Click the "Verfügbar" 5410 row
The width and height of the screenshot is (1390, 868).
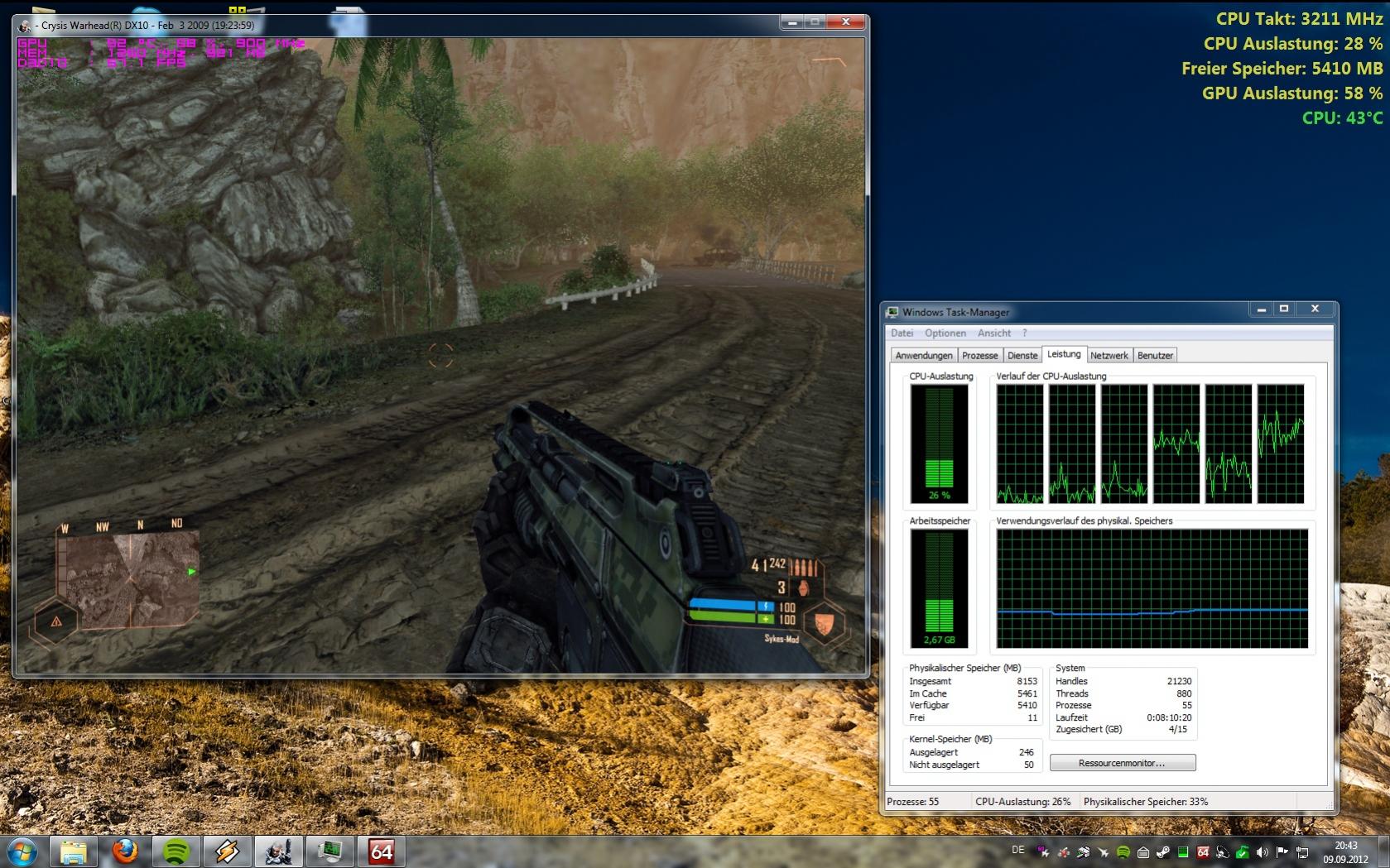tap(973, 705)
